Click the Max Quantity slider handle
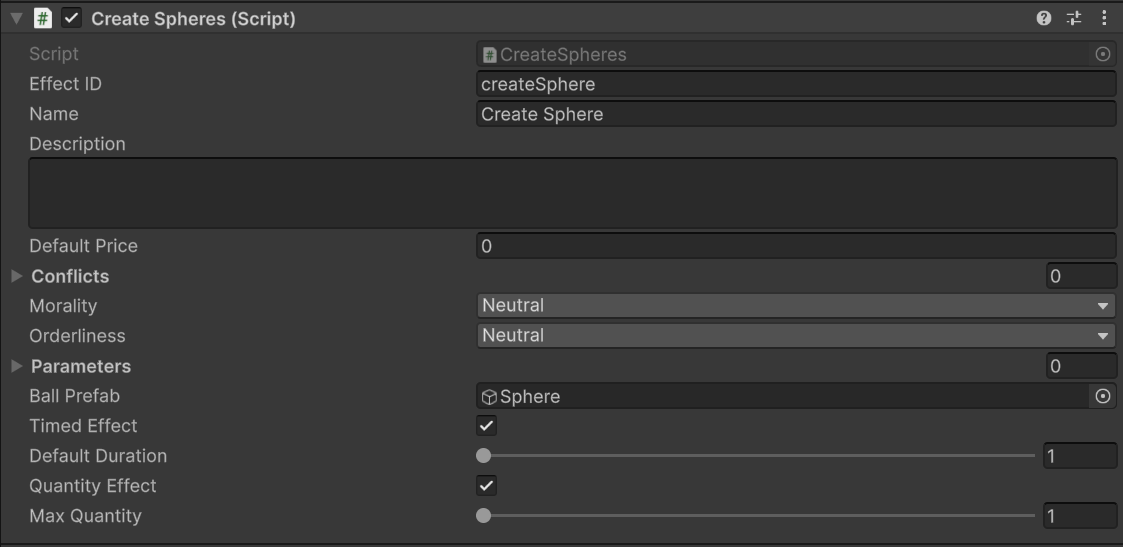The height and width of the screenshot is (547, 1123). click(x=483, y=516)
